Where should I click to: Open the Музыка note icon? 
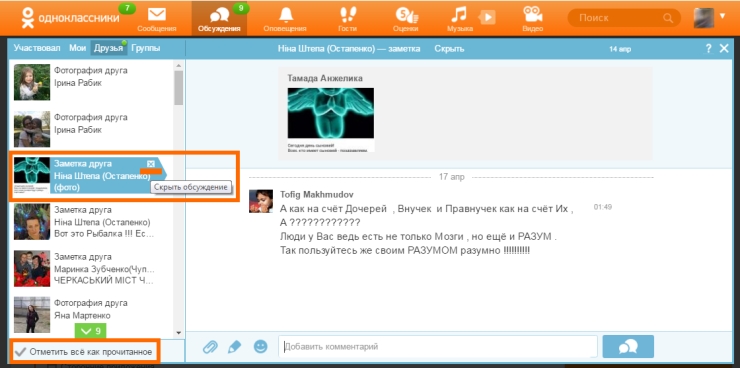click(x=458, y=15)
